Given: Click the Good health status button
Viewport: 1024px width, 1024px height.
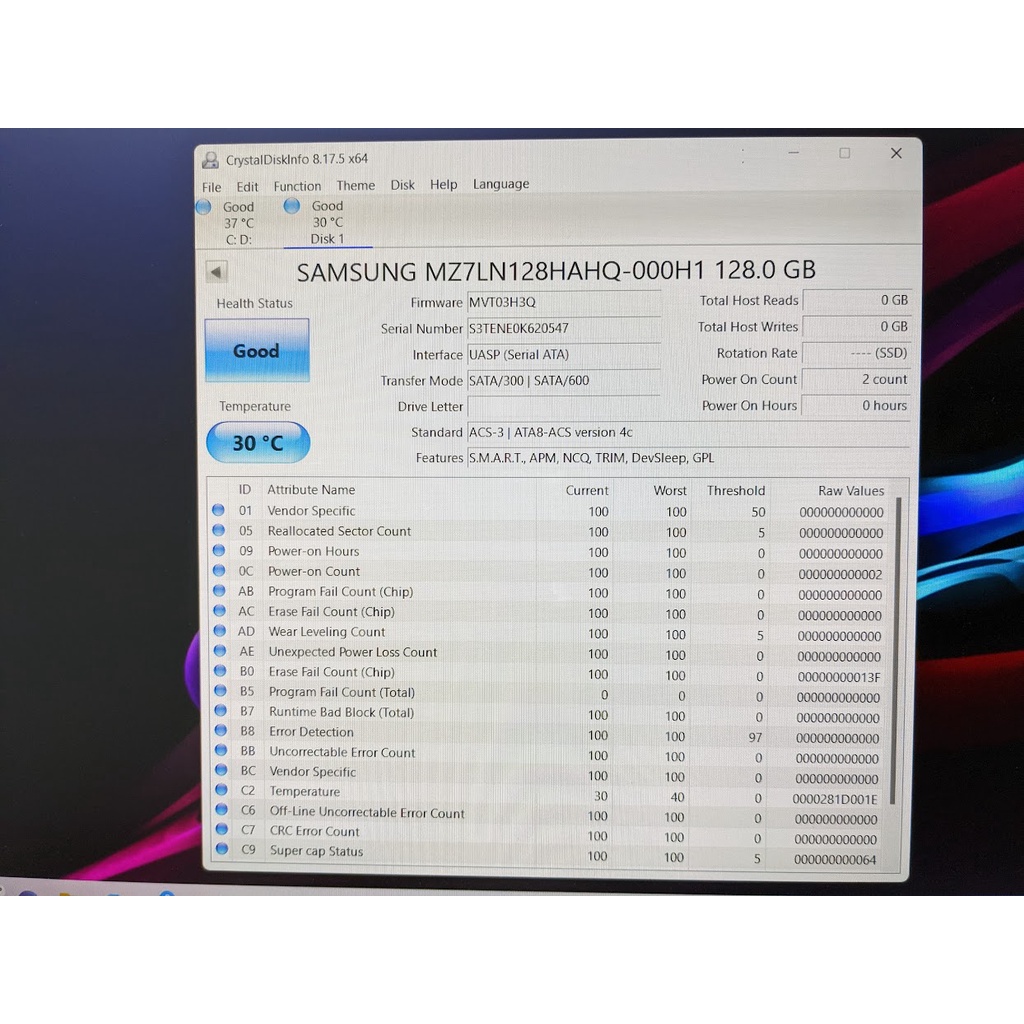Looking at the screenshot, I should pyautogui.click(x=257, y=351).
